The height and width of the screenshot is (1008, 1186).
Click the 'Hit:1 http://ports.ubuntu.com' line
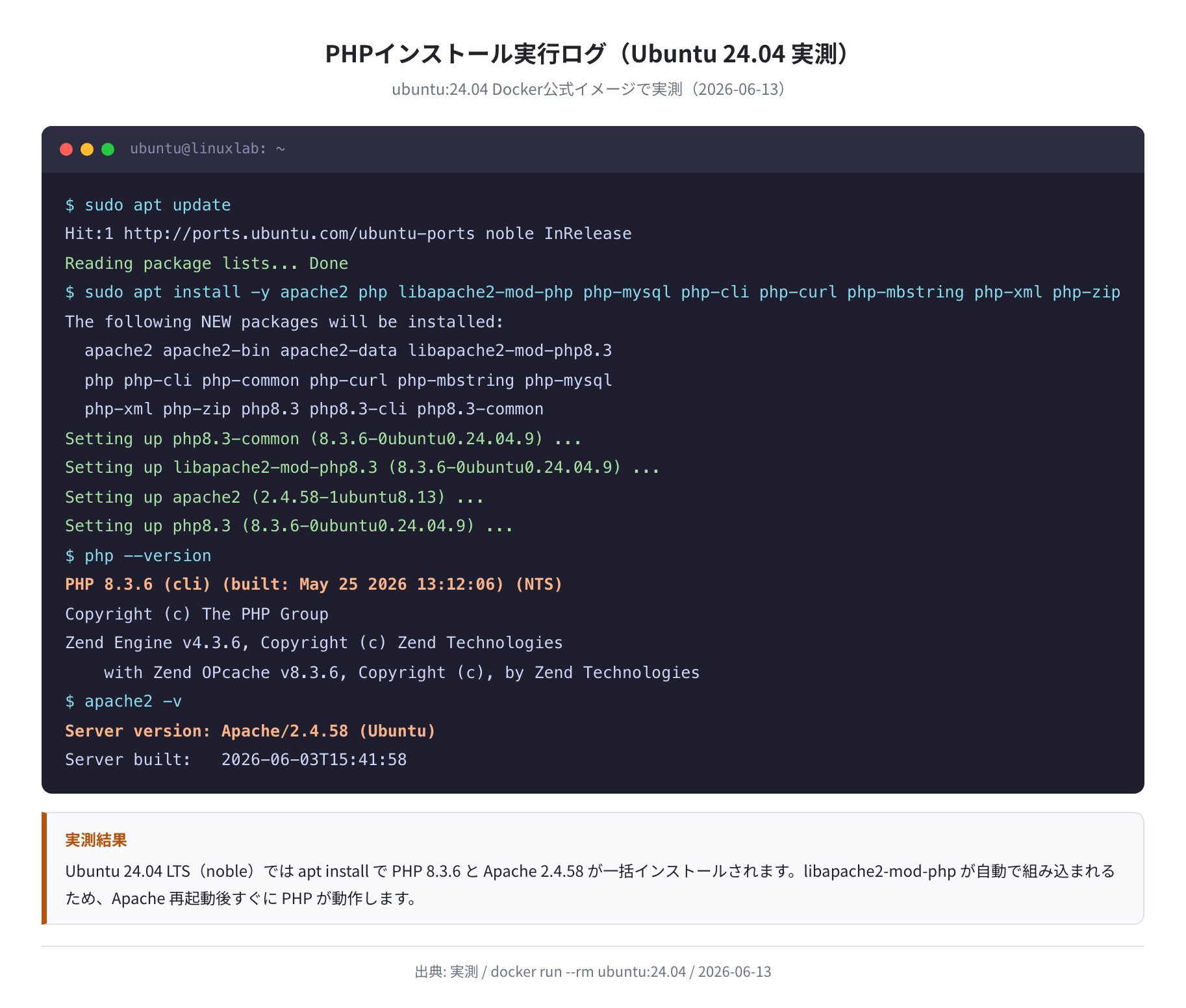(348, 234)
